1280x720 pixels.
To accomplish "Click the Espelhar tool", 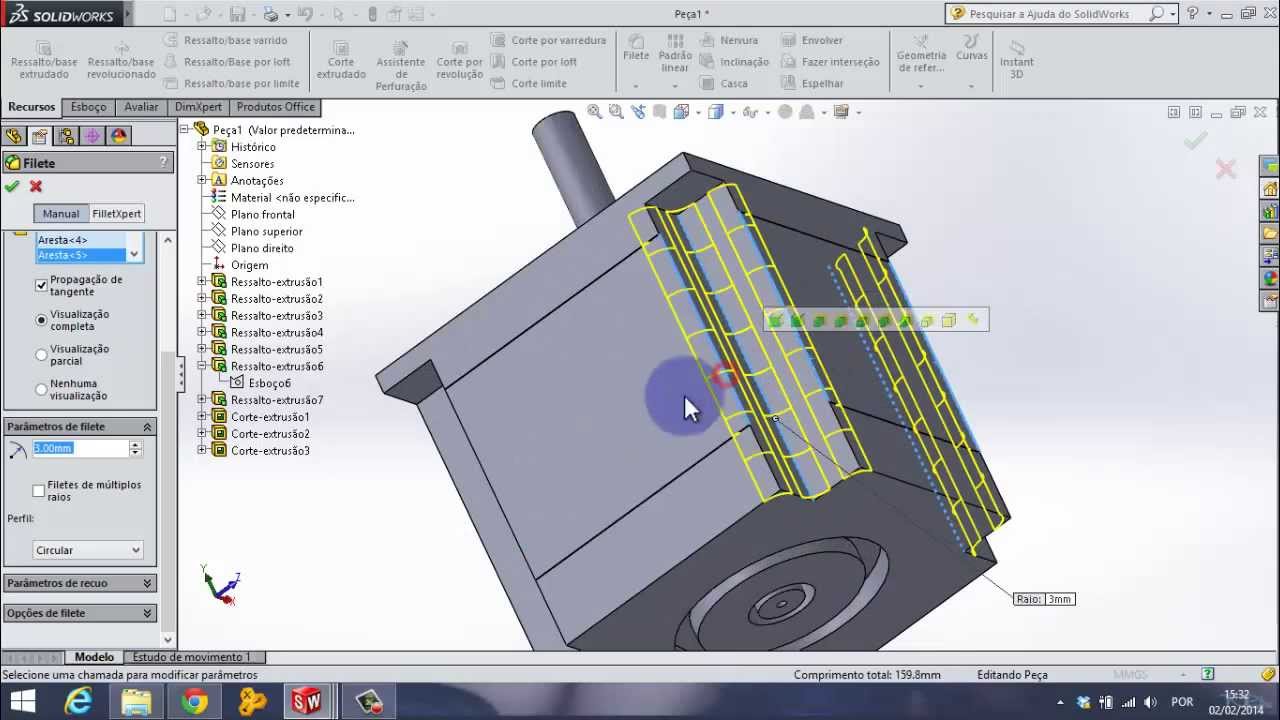I will [812, 84].
